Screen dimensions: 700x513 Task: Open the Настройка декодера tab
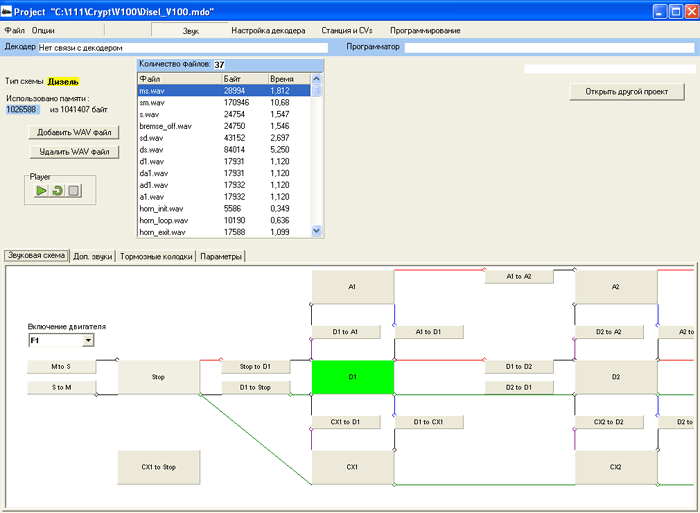tap(268, 30)
